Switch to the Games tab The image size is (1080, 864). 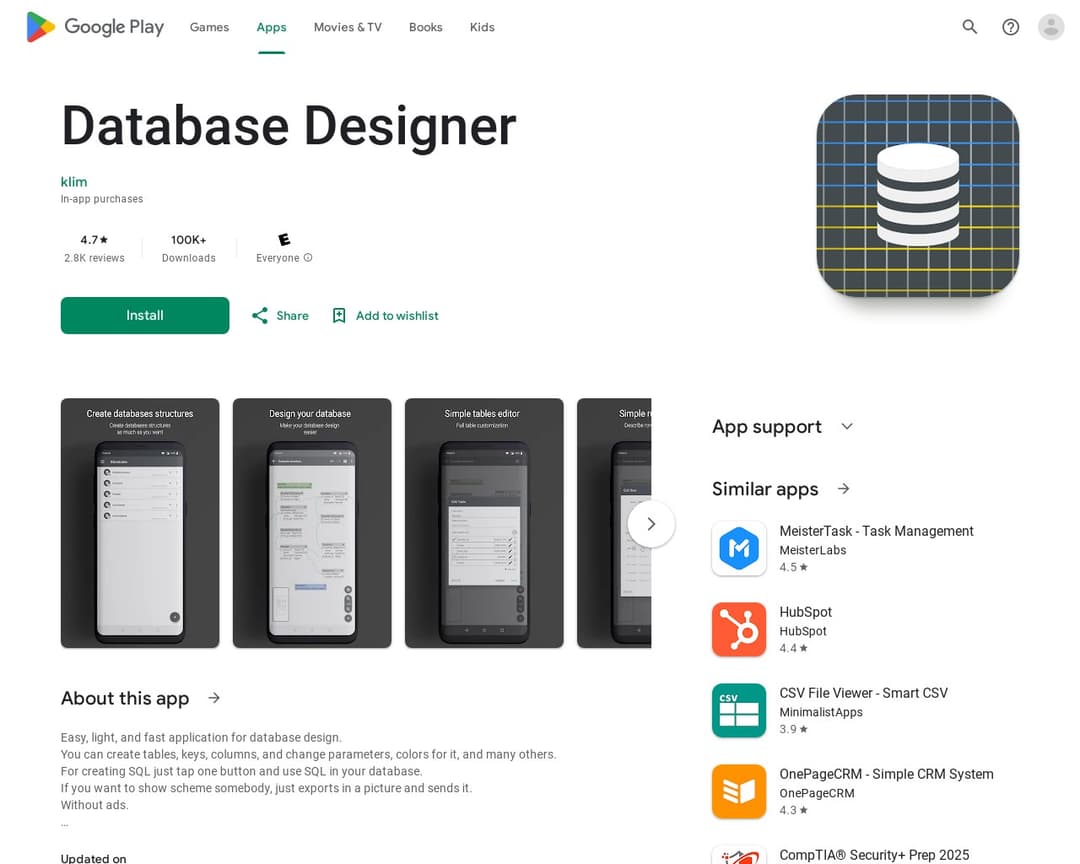(x=209, y=27)
